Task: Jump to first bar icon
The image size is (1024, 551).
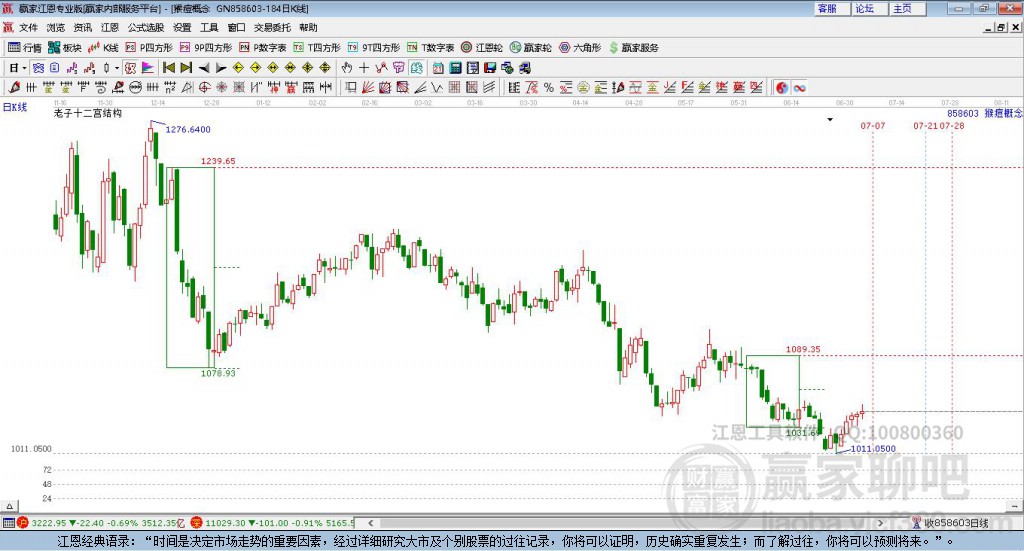Action: (168, 68)
